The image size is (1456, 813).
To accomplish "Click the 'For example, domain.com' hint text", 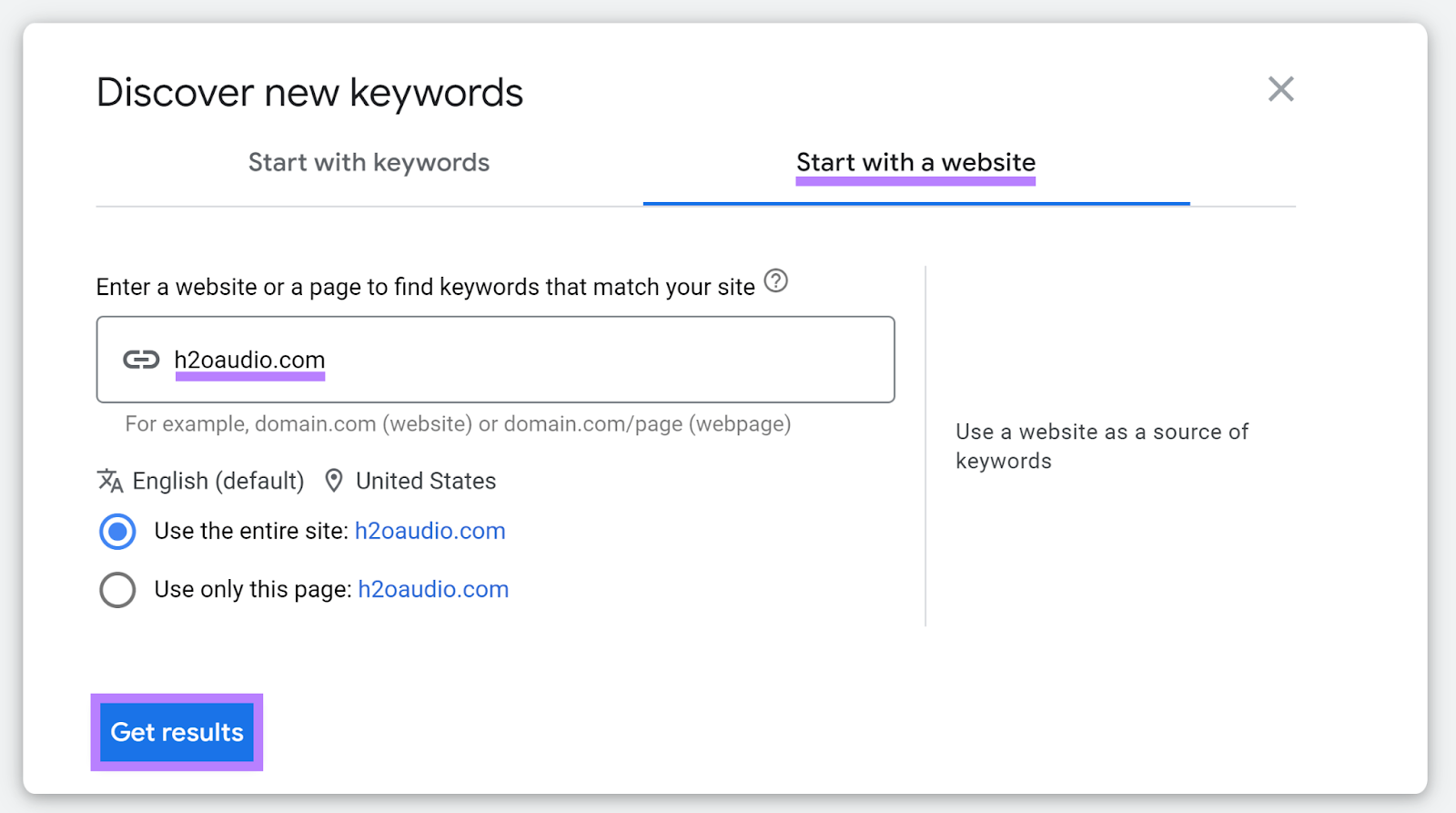I will coord(458,424).
